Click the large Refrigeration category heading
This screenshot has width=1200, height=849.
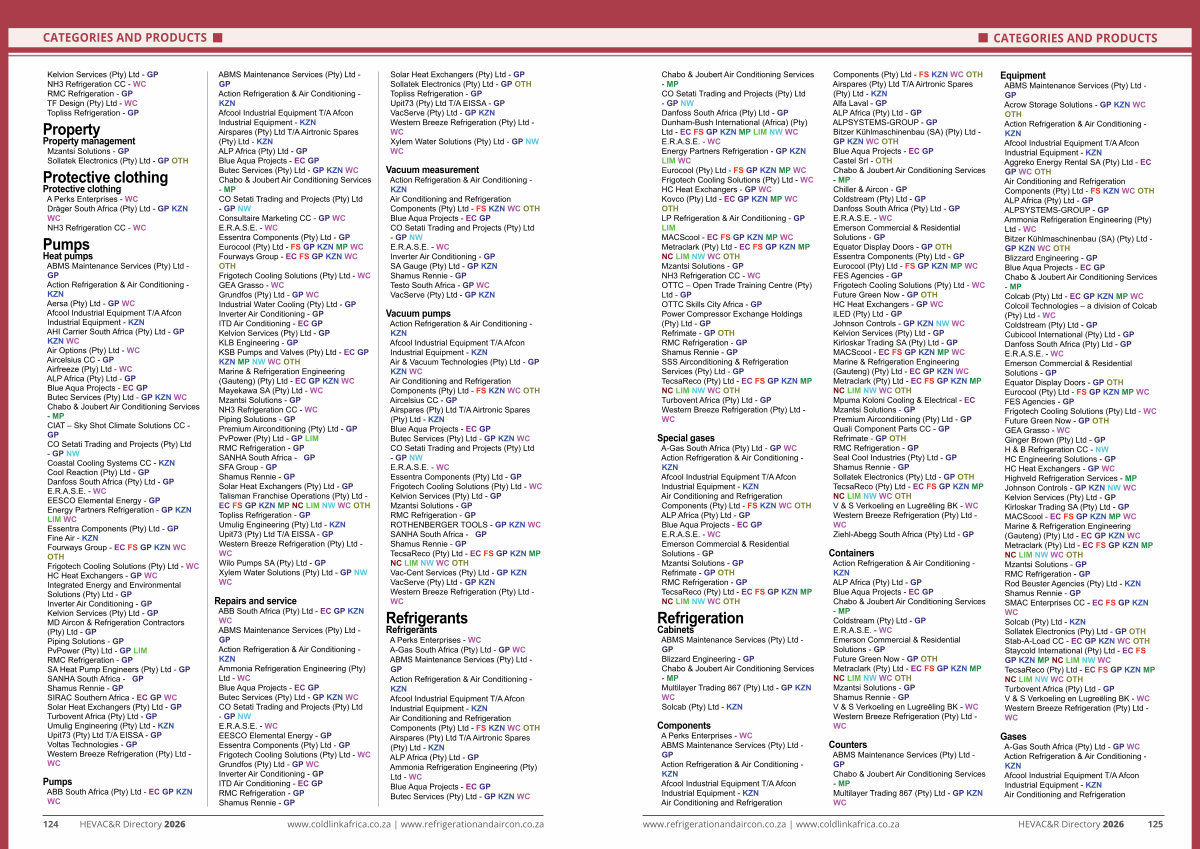pos(700,617)
